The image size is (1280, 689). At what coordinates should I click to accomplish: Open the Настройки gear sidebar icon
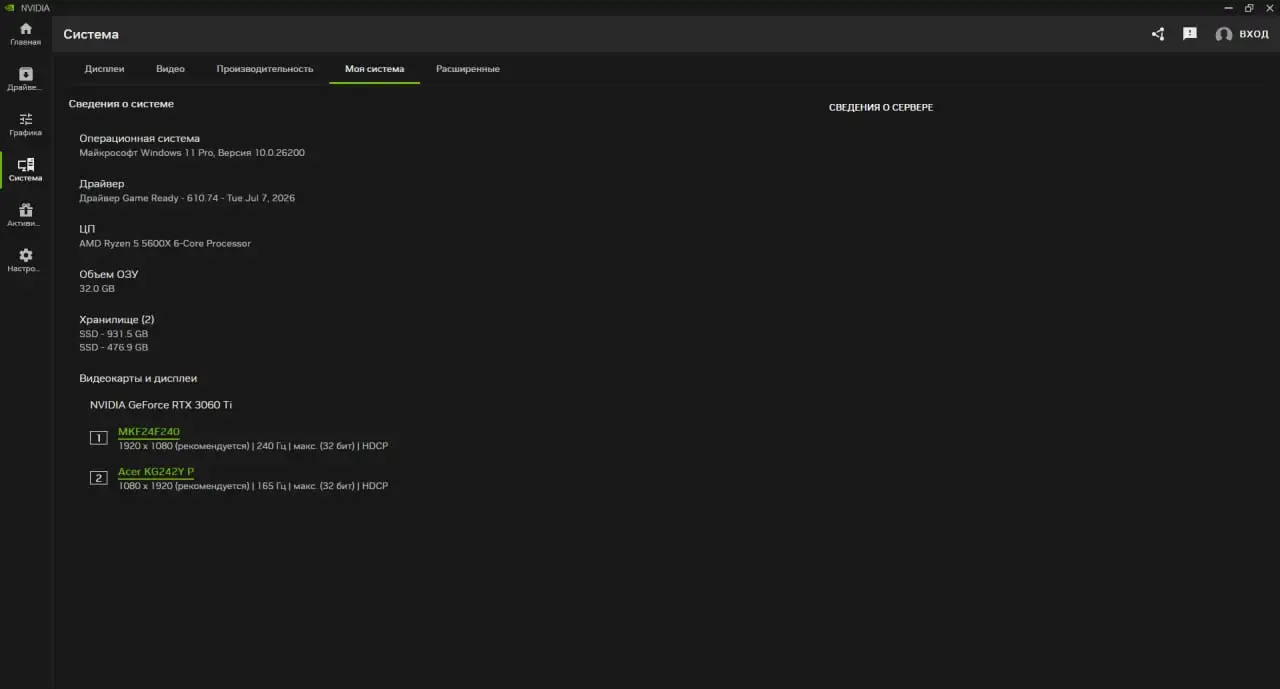coord(26,260)
